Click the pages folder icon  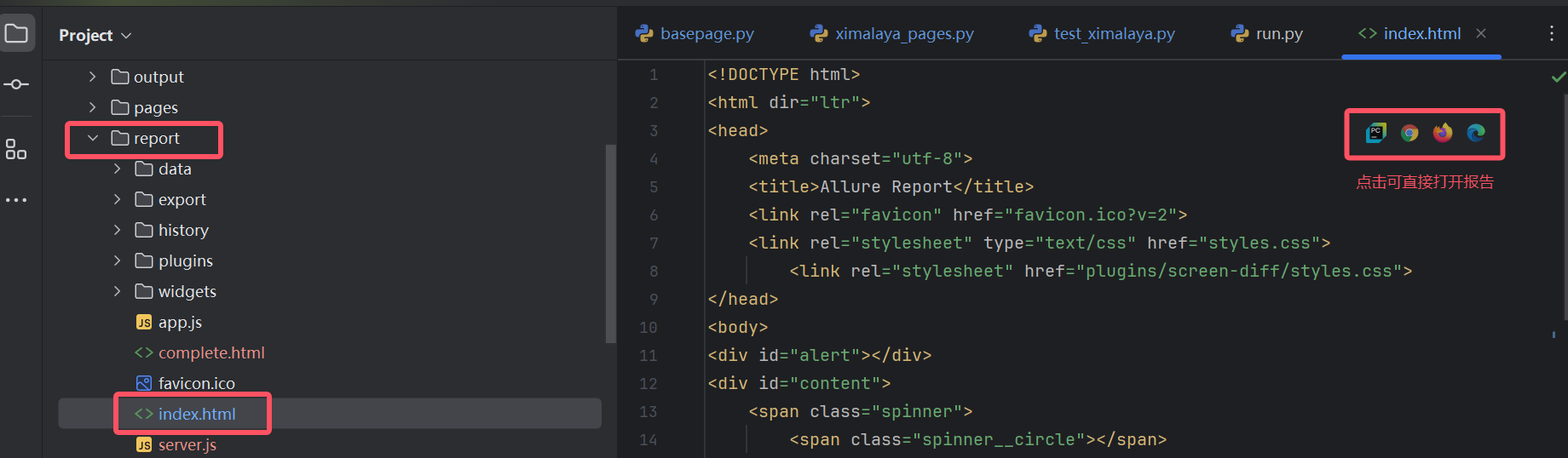[120, 107]
